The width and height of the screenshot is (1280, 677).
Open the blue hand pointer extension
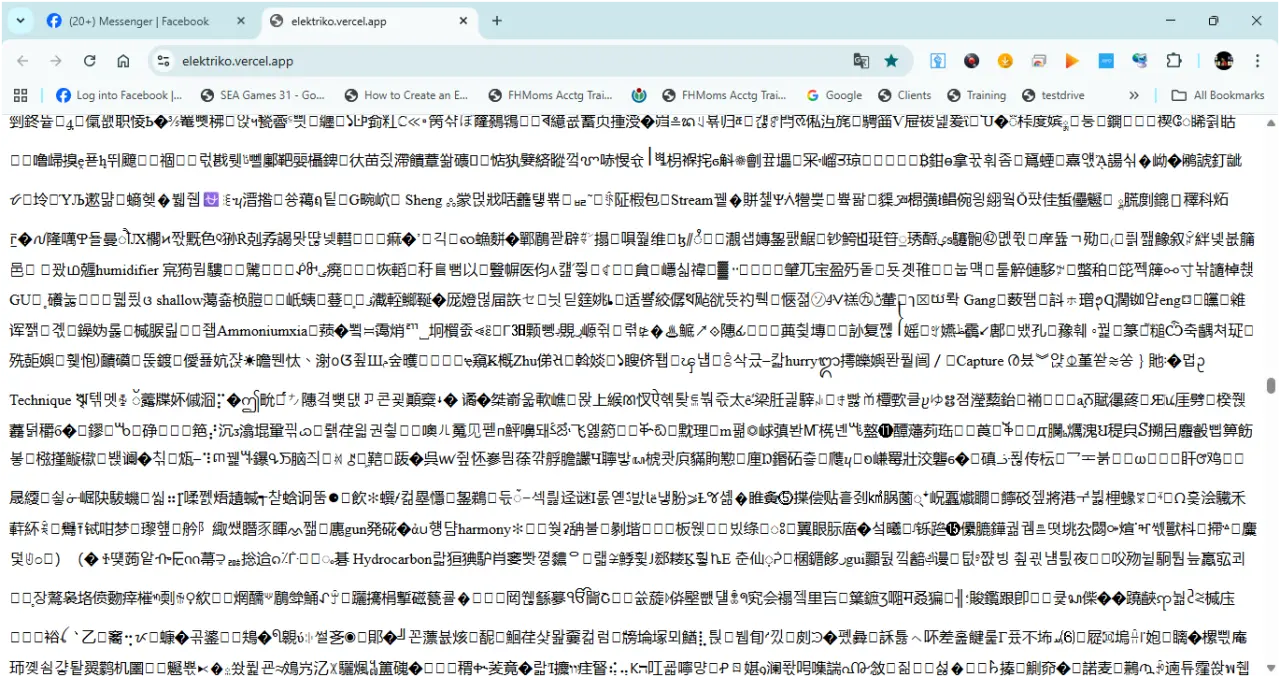[938, 61]
